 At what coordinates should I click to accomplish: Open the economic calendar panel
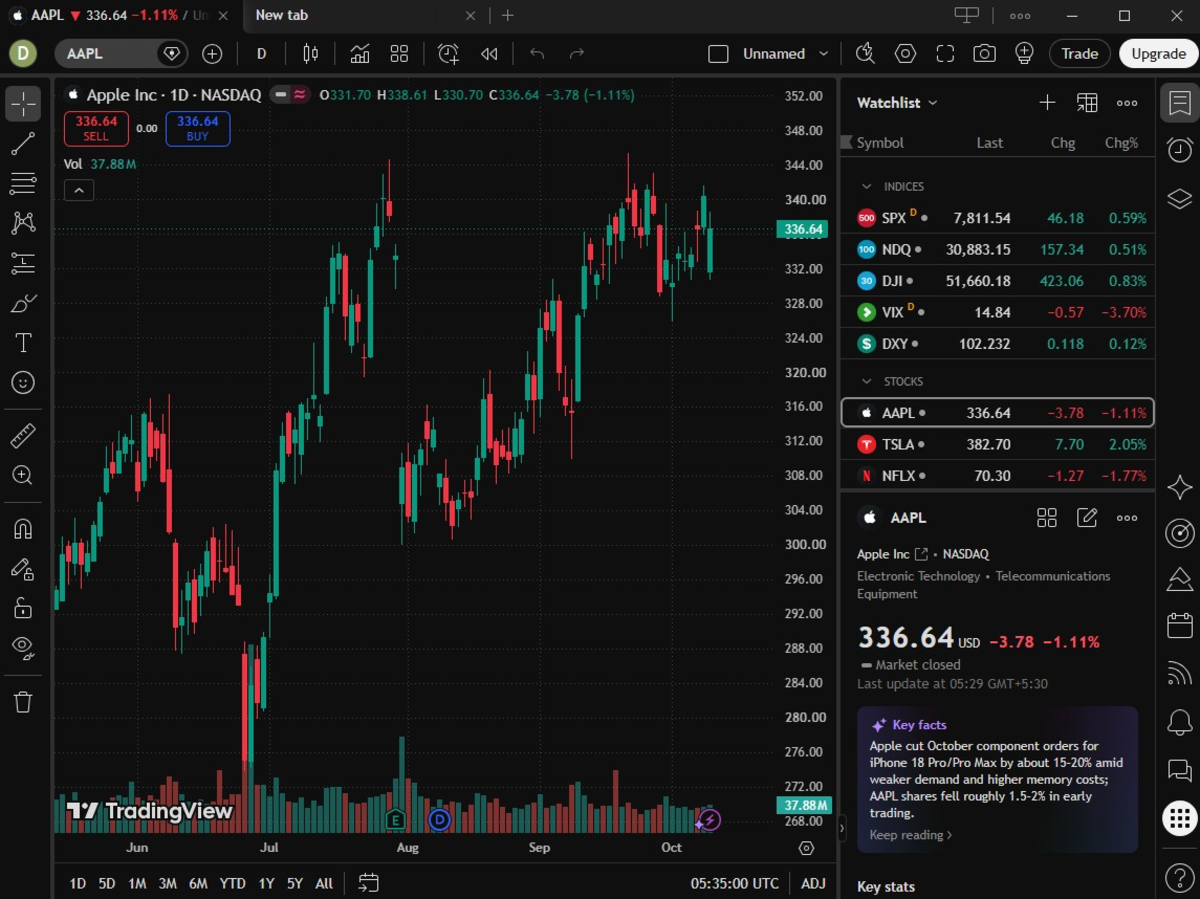coord(1180,626)
